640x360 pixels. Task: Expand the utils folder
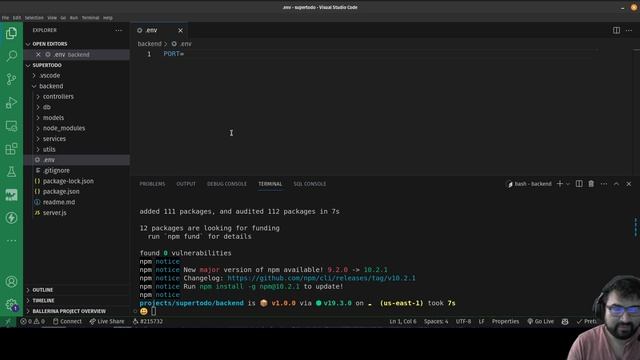pyautogui.click(x=49, y=149)
